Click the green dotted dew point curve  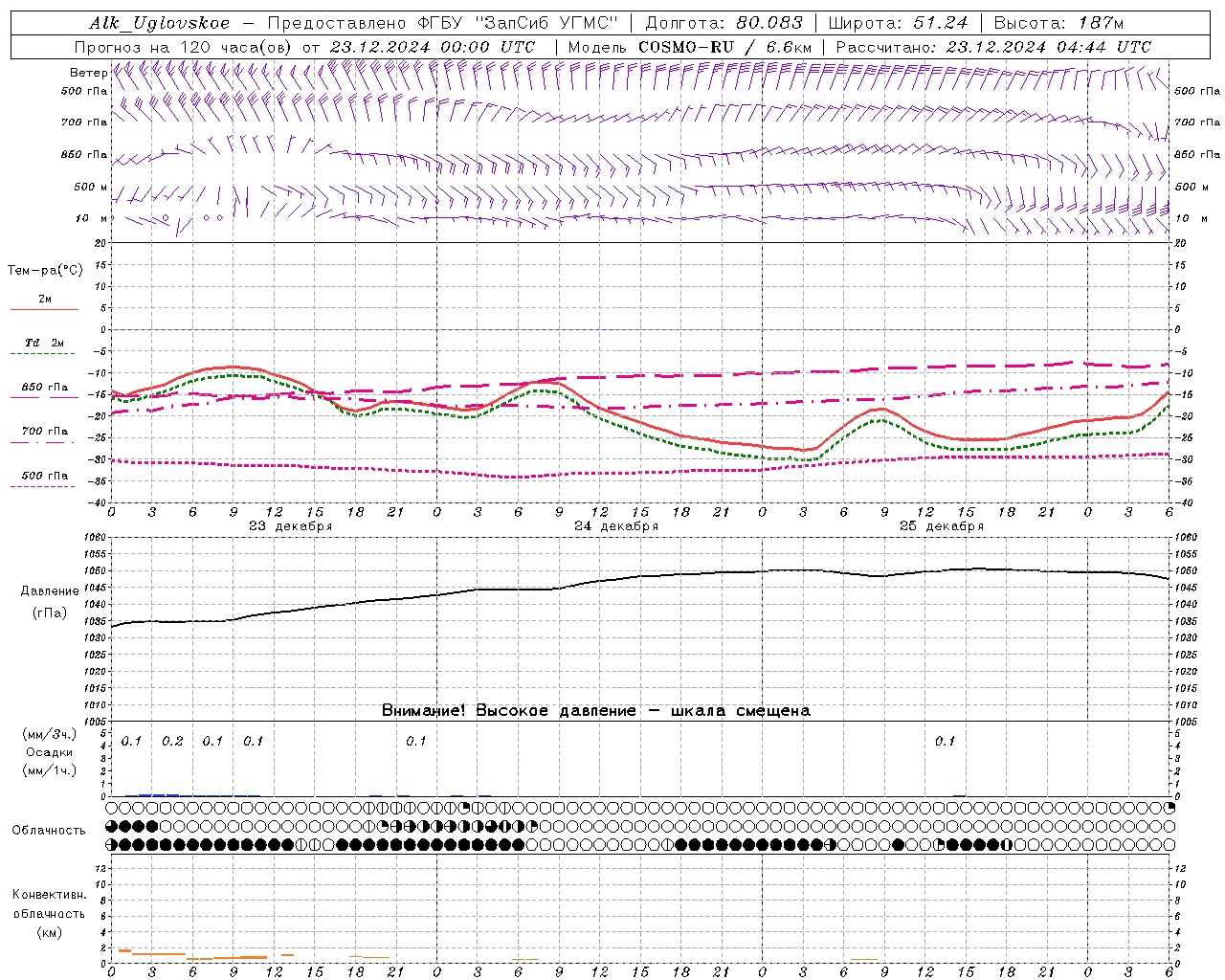tap(639, 433)
